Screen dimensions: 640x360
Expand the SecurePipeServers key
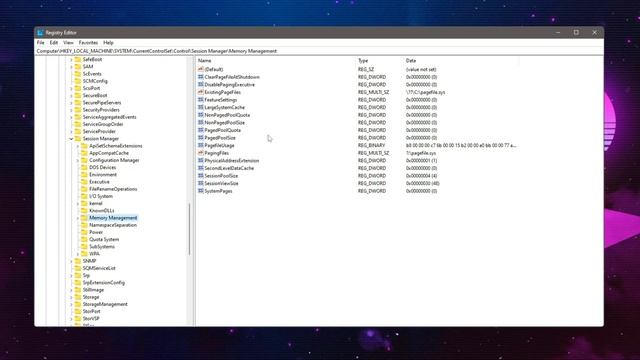click(x=71, y=103)
